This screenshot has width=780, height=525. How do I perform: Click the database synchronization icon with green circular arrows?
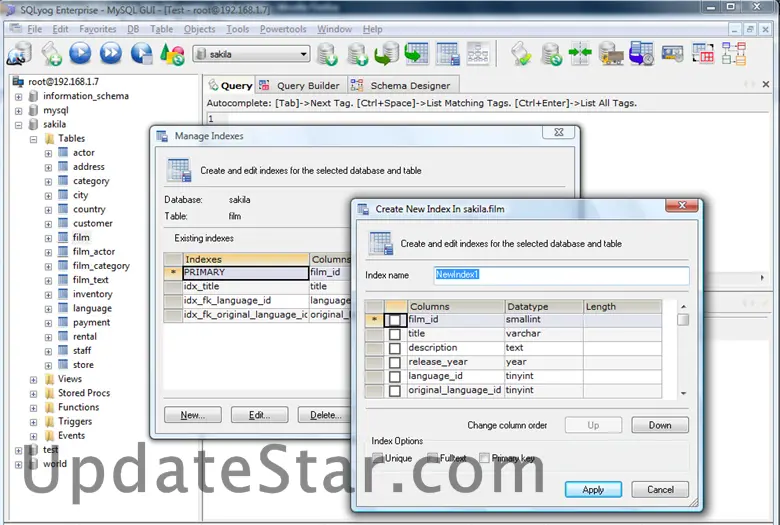pyautogui.click(x=551, y=54)
